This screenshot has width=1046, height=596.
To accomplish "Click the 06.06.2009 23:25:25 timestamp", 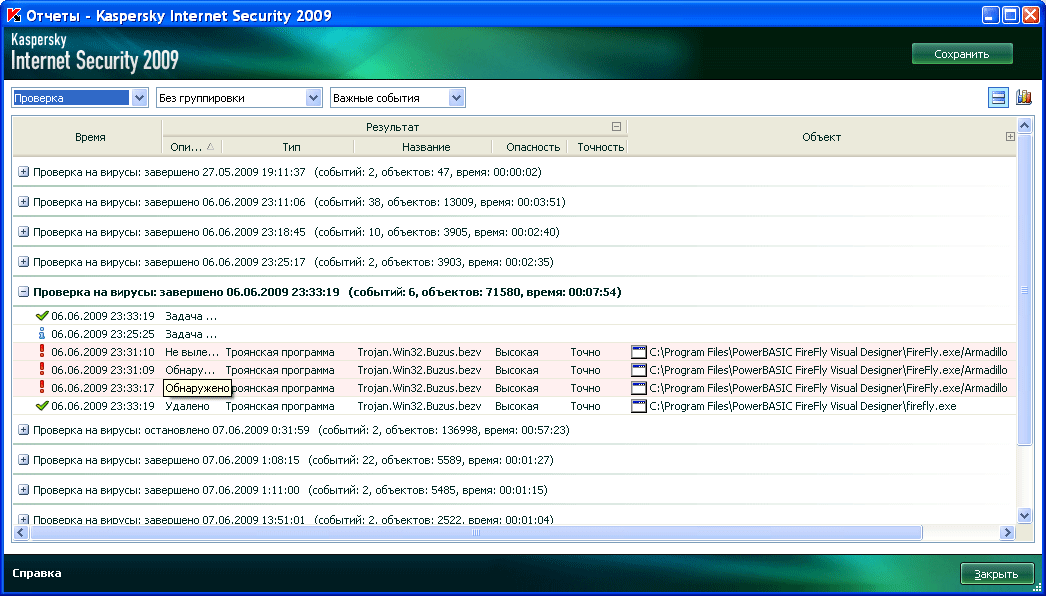I will click(x=103, y=334).
